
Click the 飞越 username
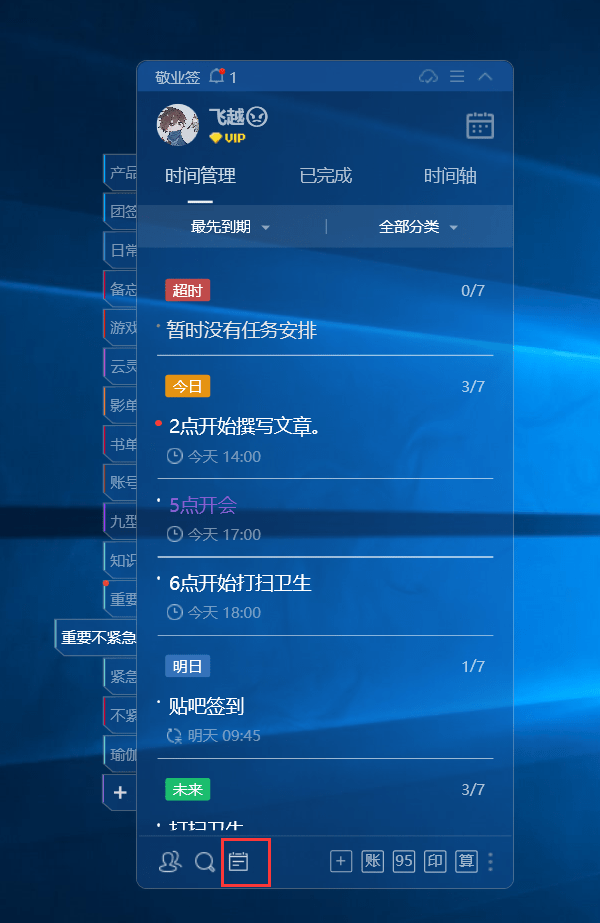[226, 117]
